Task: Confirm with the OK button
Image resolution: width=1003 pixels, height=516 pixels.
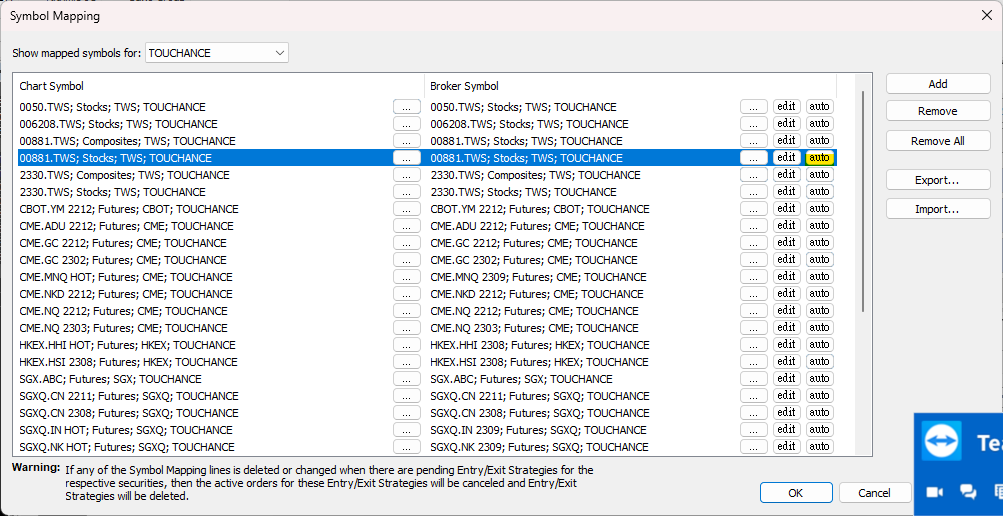Action: (x=796, y=493)
